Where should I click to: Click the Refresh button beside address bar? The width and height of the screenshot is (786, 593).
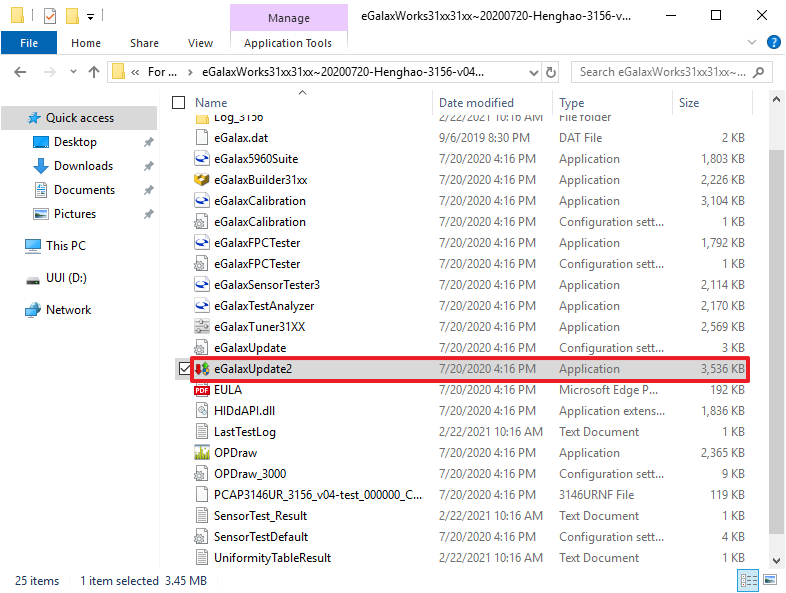pos(551,72)
